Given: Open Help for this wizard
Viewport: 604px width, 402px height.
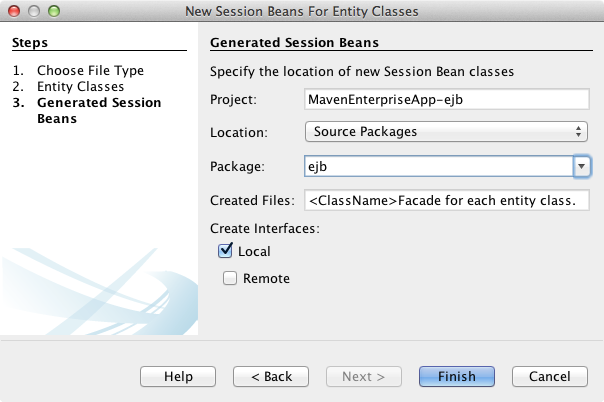Looking at the screenshot, I should coord(178,376).
